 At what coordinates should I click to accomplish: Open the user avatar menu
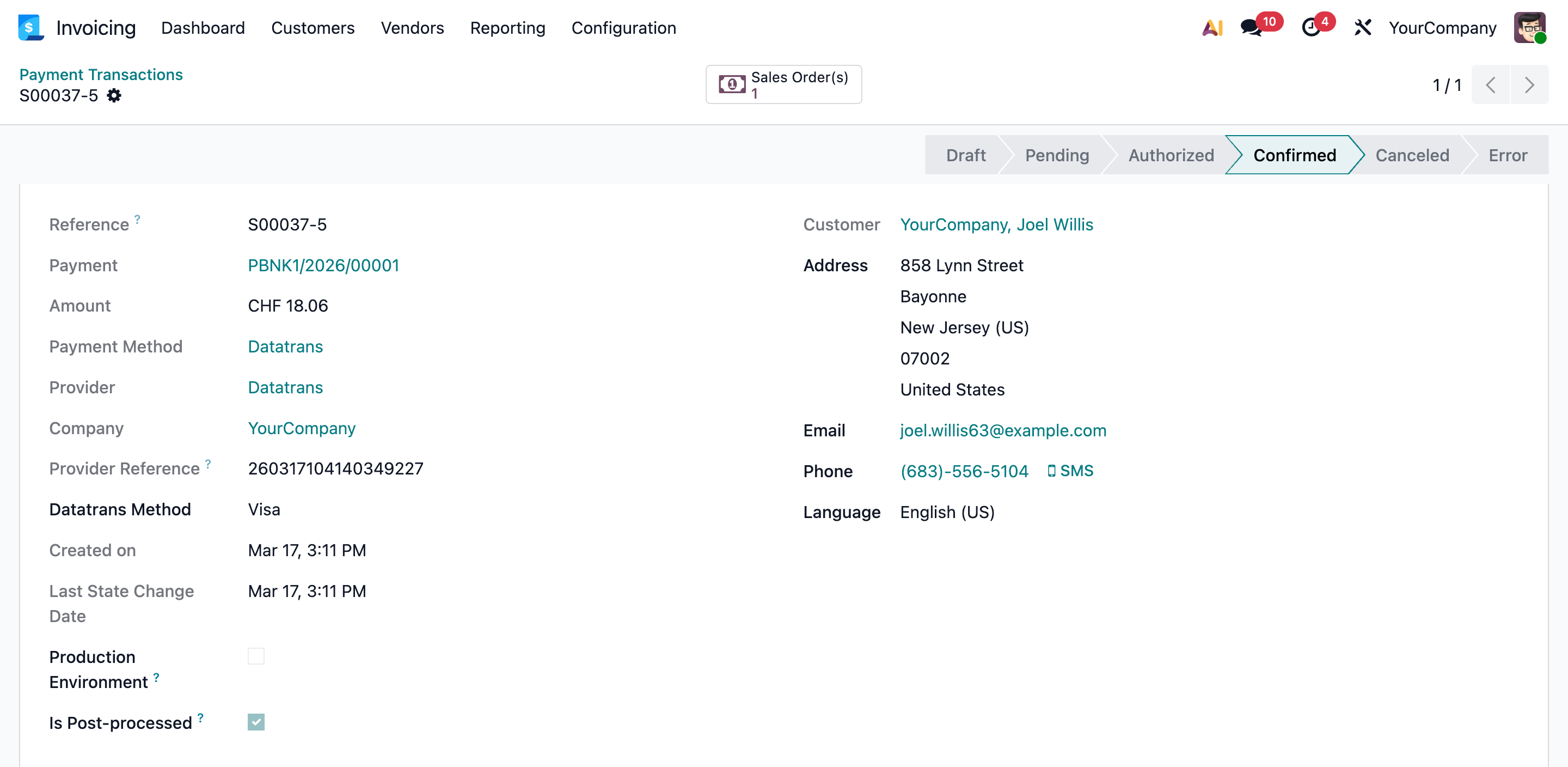[x=1530, y=28]
